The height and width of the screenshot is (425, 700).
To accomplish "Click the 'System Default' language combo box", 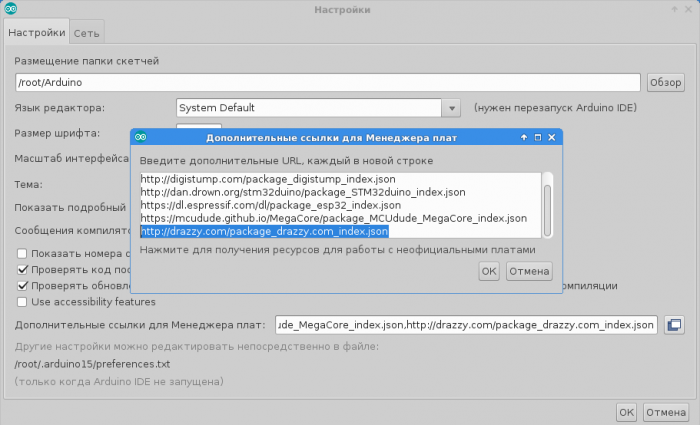I will (x=309, y=107).
